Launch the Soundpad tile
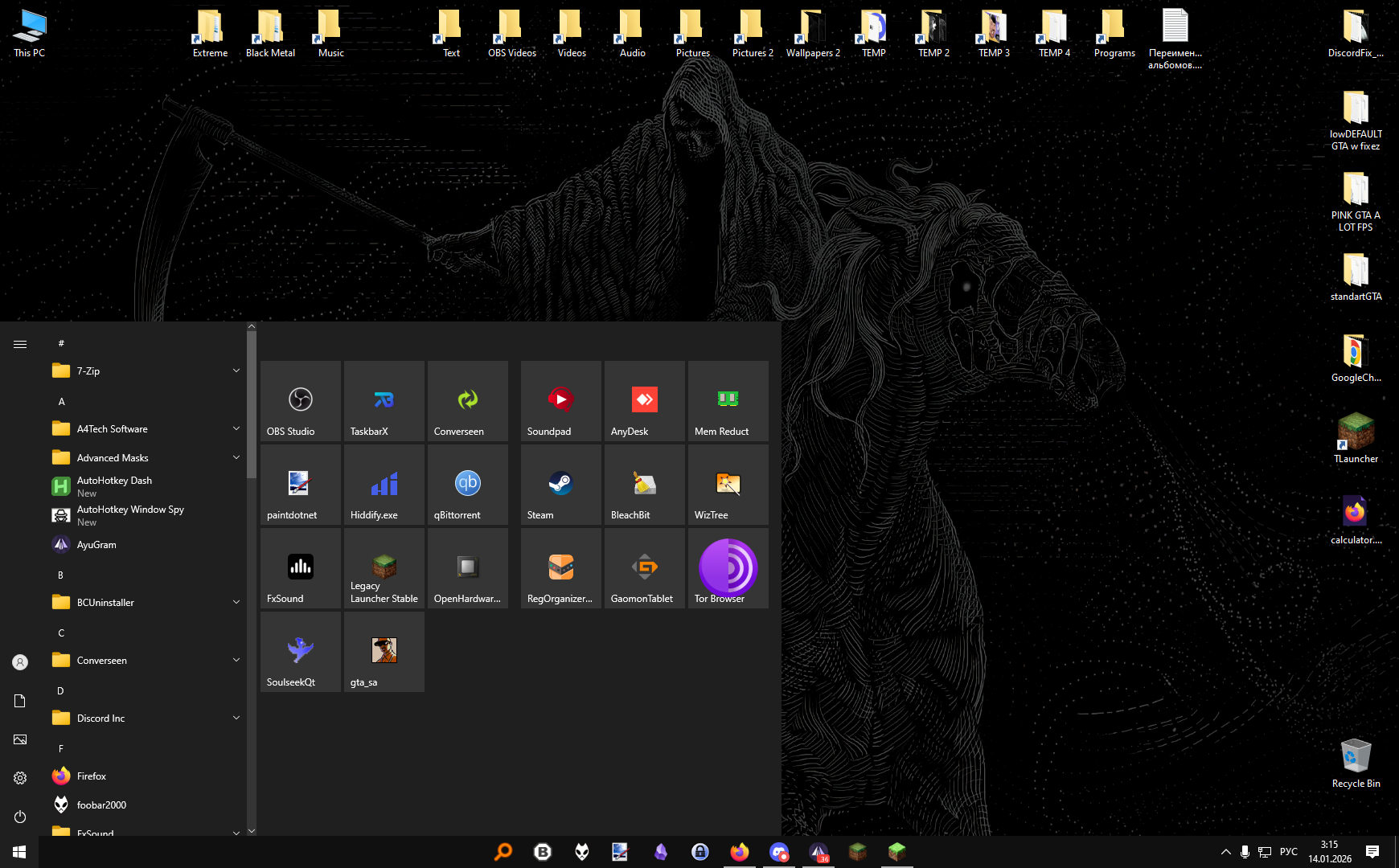The image size is (1399, 868). click(x=561, y=401)
